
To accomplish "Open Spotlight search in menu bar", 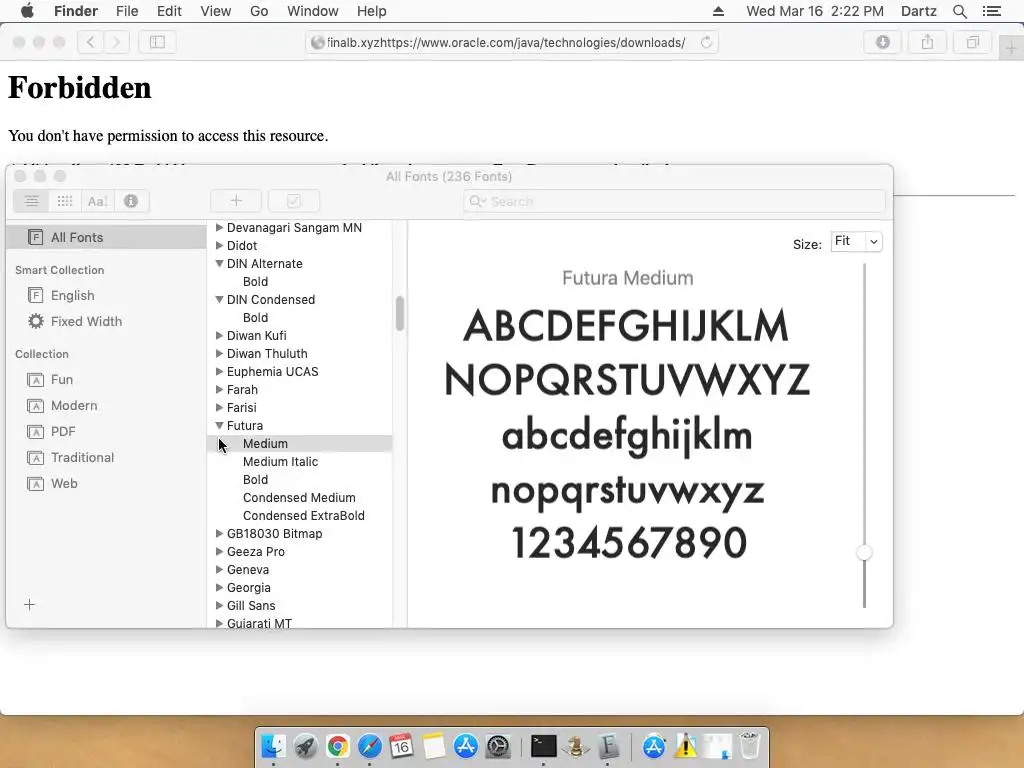I will pos(959,11).
